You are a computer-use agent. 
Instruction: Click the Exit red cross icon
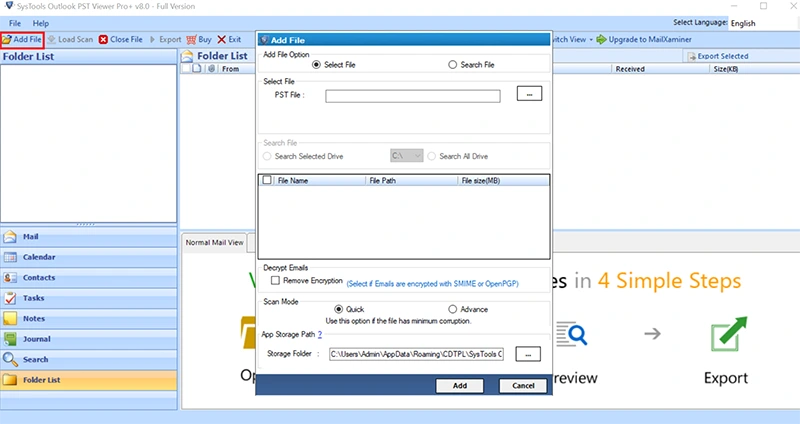(x=221, y=39)
